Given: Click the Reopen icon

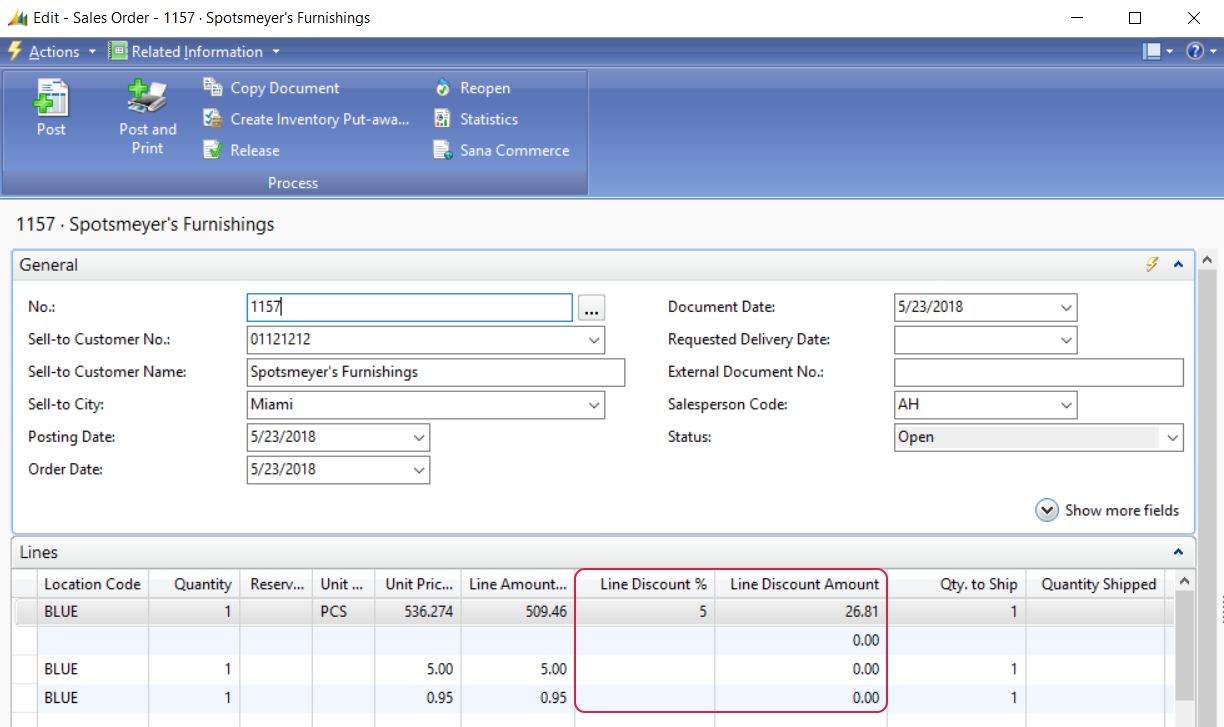Looking at the screenshot, I should point(442,88).
